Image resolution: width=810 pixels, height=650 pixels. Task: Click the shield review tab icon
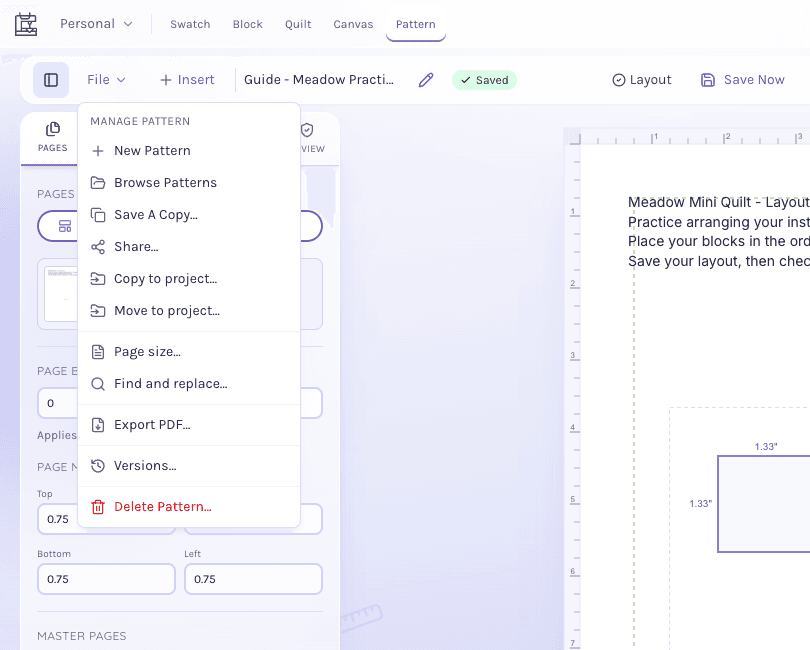(307, 130)
